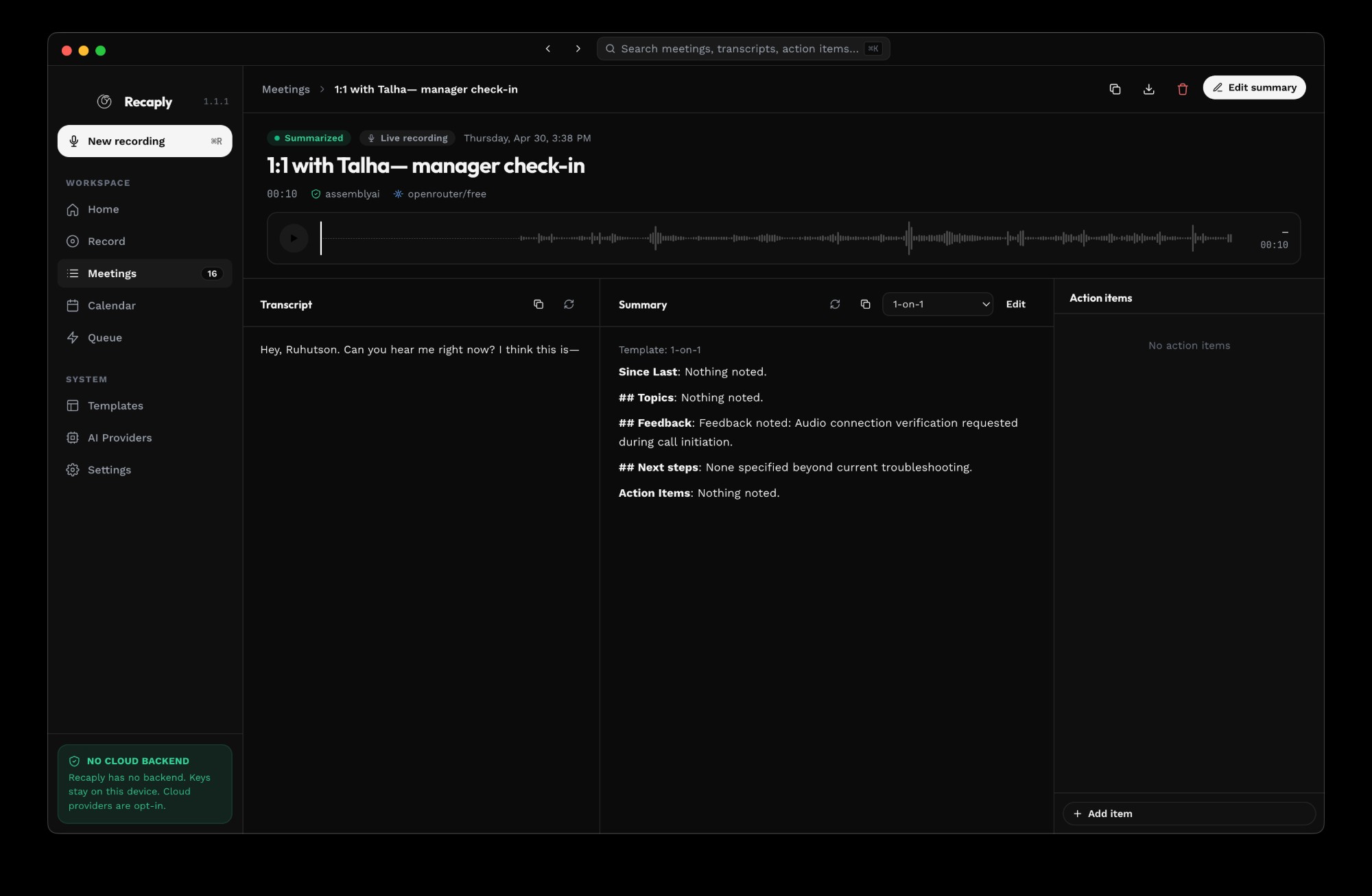Screen dimensions: 1372x896
Task: Open Home in the sidebar
Action: (145, 209)
